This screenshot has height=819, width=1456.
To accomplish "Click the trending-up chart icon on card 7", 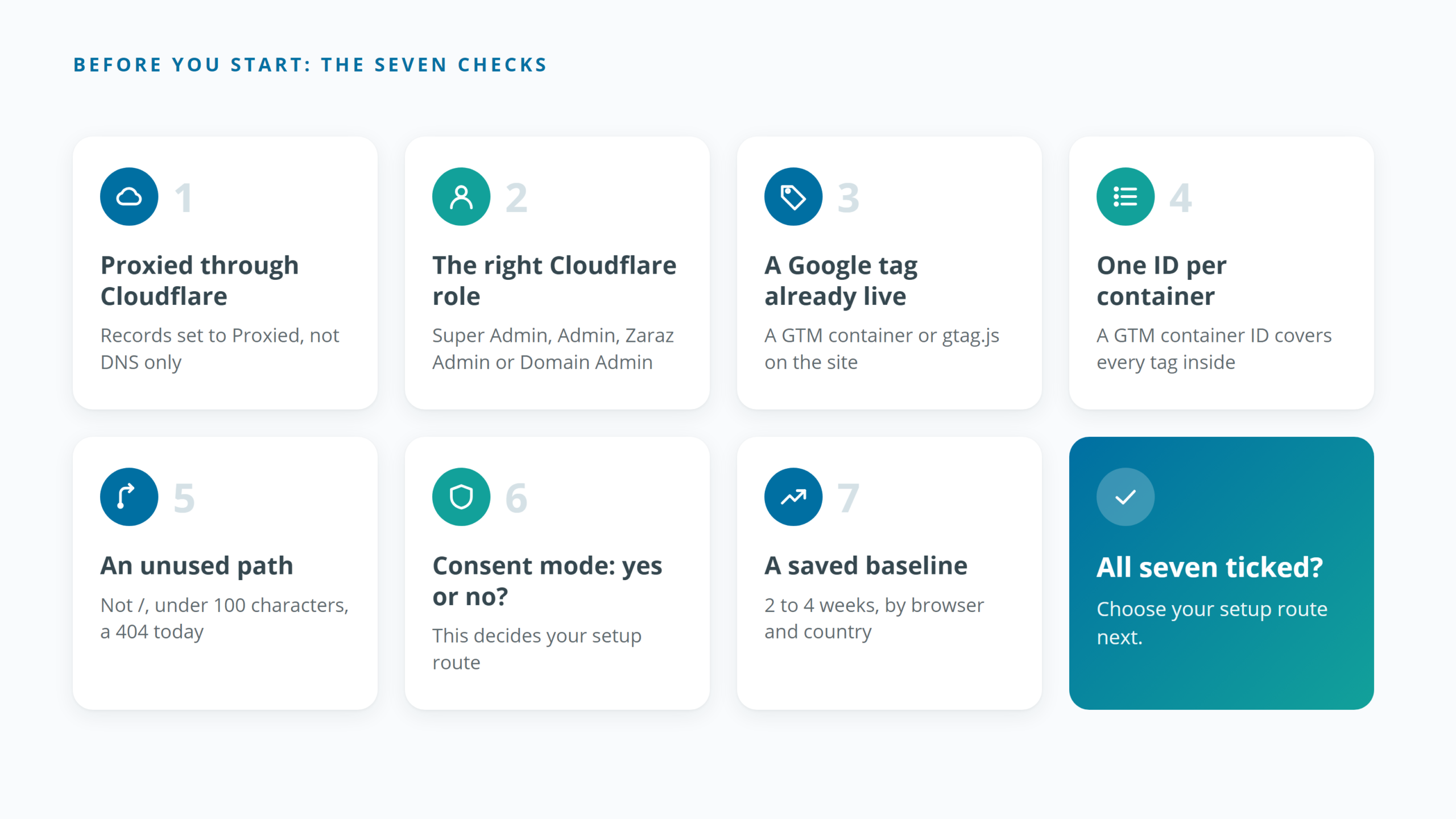I will (x=793, y=497).
